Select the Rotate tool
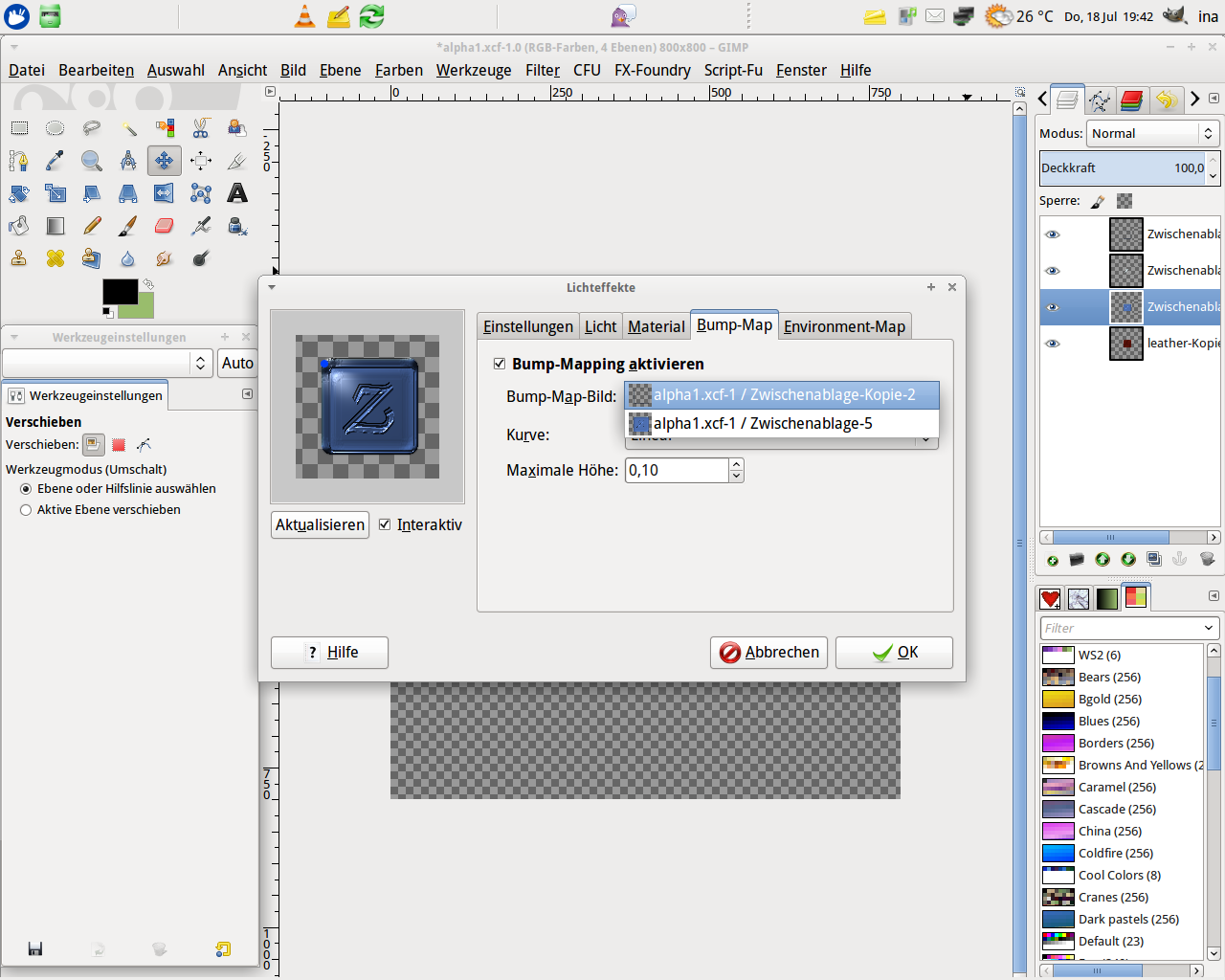This screenshot has height=980, width=1225. (19, 193)
